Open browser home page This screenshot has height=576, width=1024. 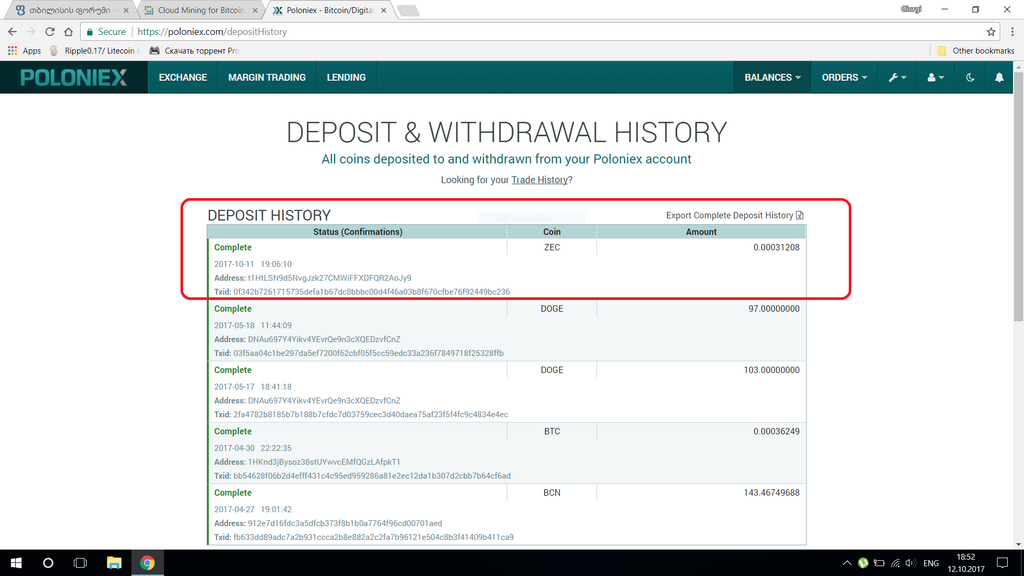[68, 31]
